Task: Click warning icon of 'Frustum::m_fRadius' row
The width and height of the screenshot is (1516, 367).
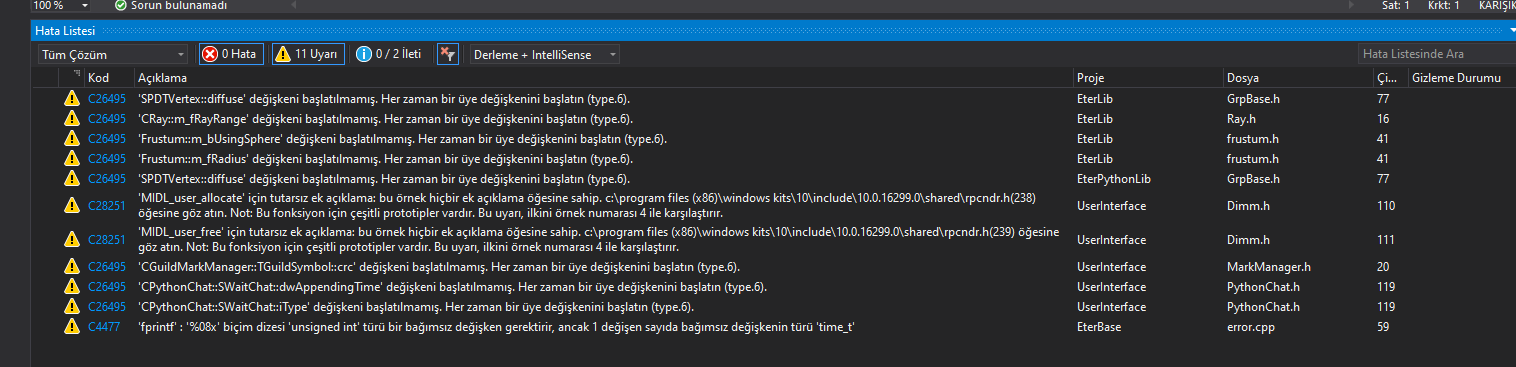Action: coord(71,159)
